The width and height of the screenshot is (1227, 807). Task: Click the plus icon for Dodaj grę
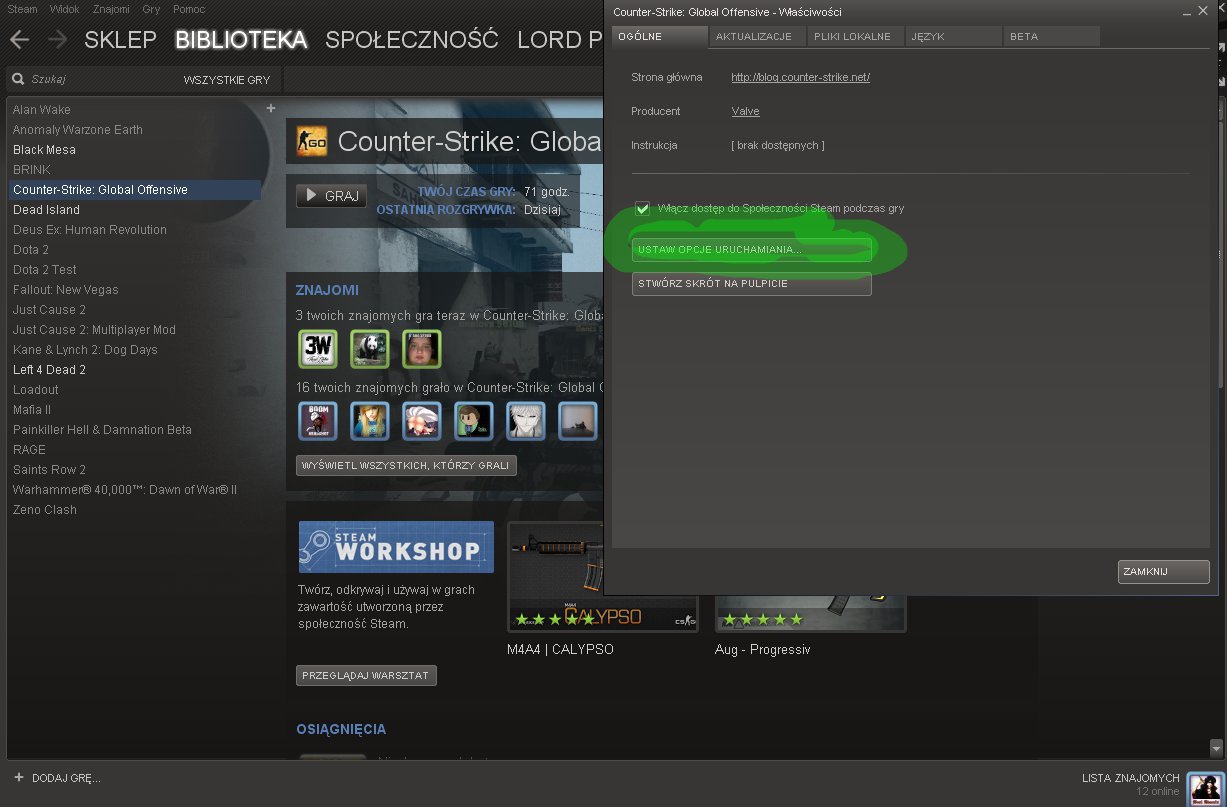pos(18,777)
